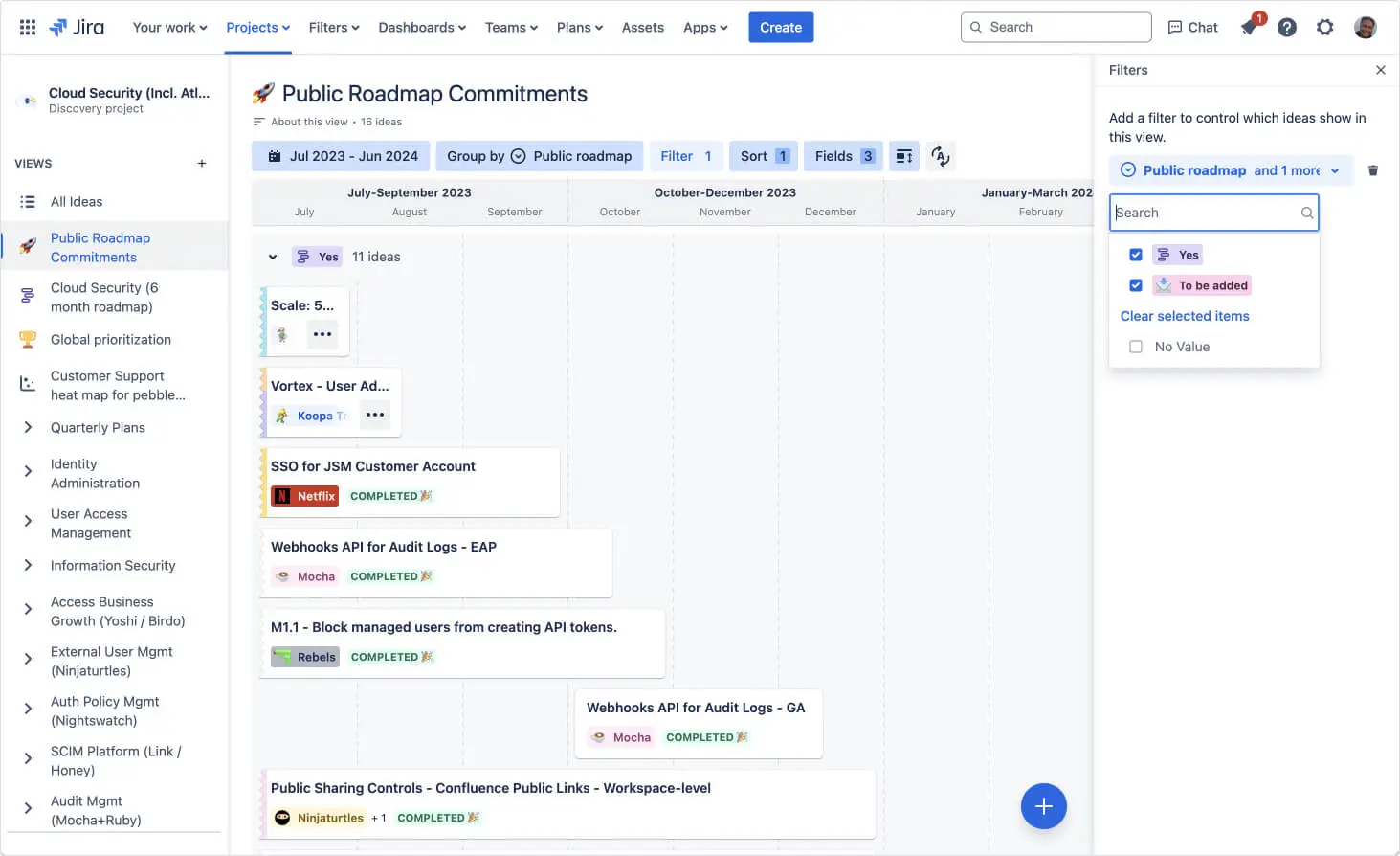
Task: Uncheck the To be added checkbox
Action: [x=1136, y=285]
